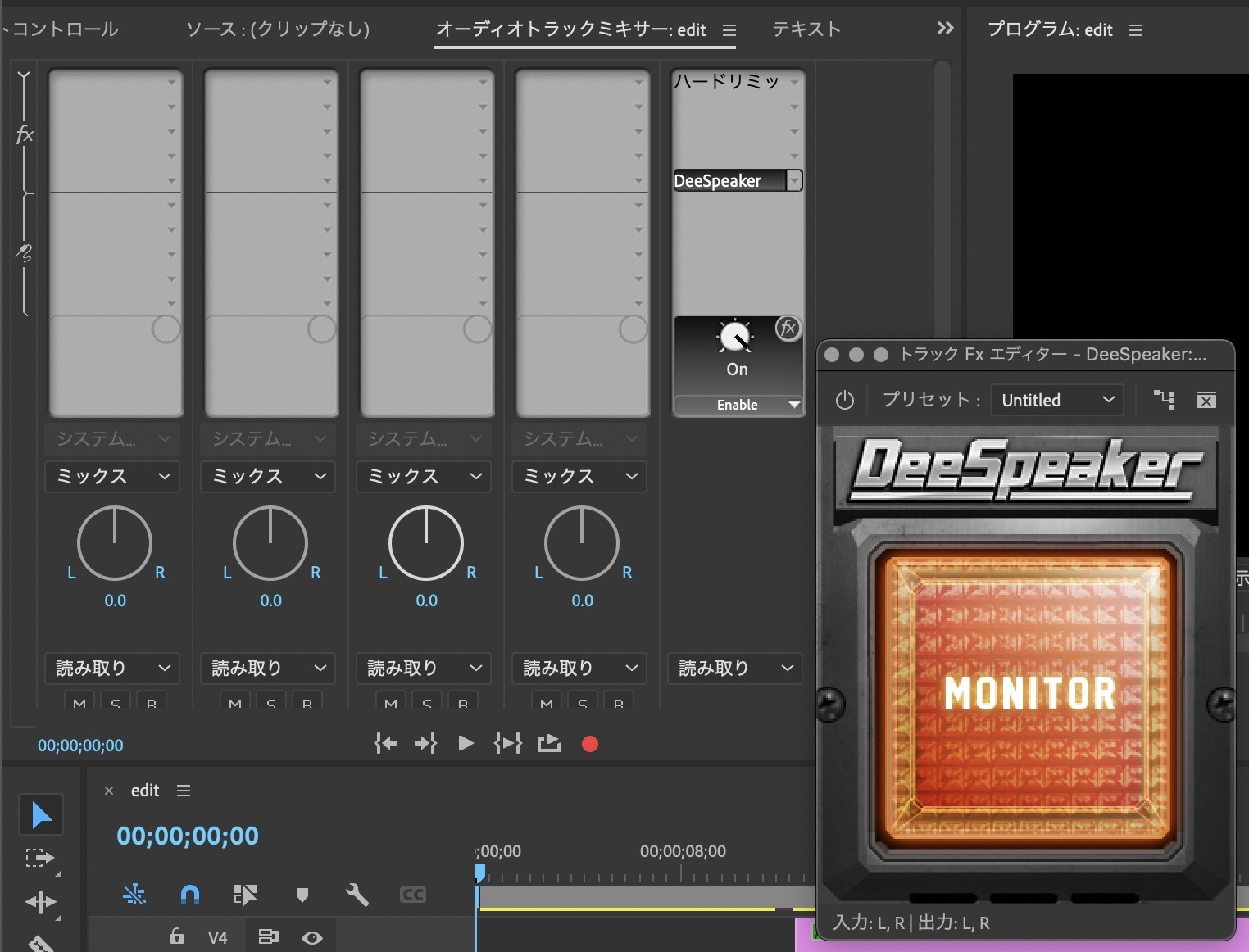The image size is (1249, 952).
Task: Toggle V4 track eye visibility
Action: [311, 937]
